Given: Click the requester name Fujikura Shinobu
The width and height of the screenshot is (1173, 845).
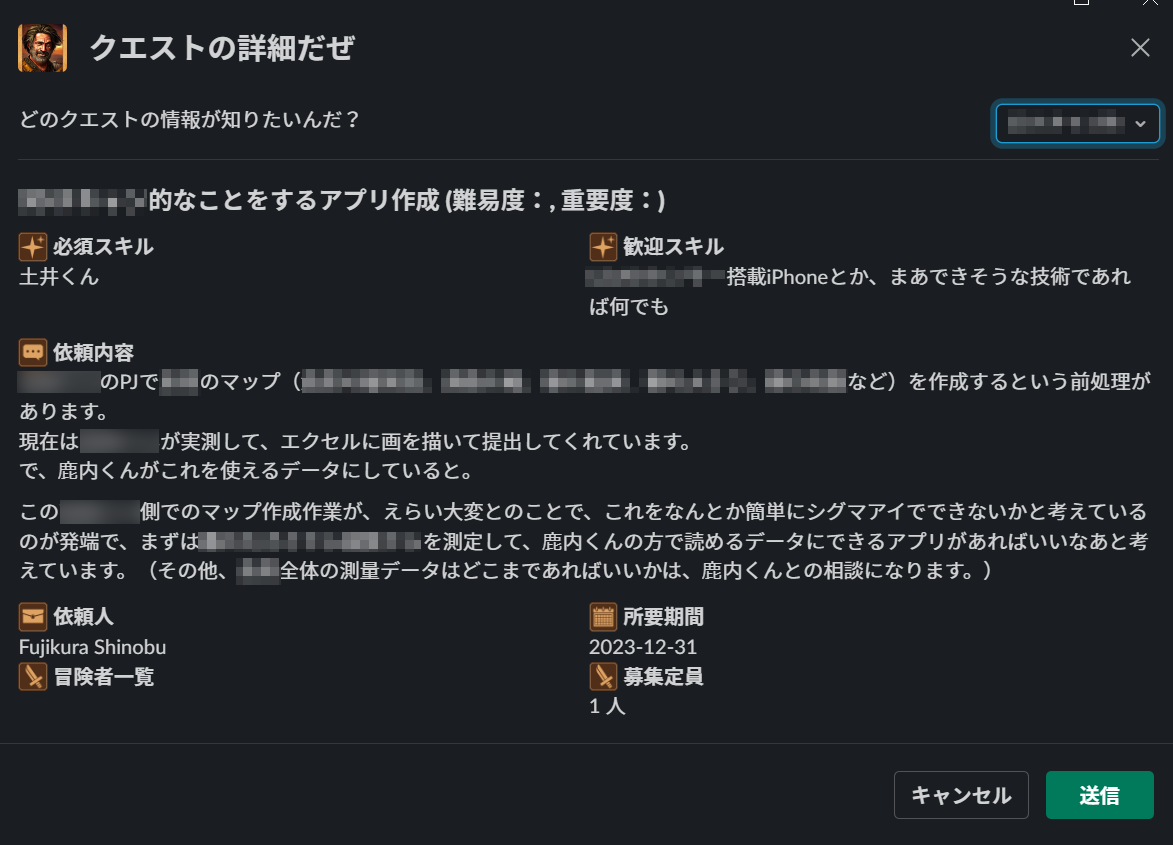Looking at the screenshot, I should (x=92, y=647).
